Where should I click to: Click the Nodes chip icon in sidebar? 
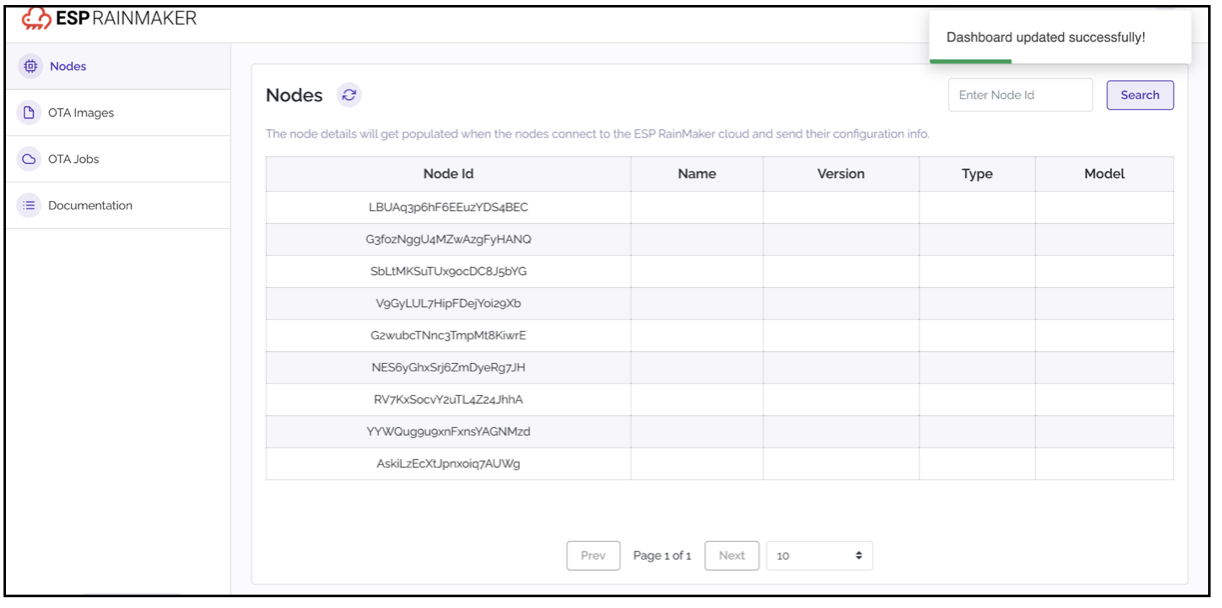30,66
